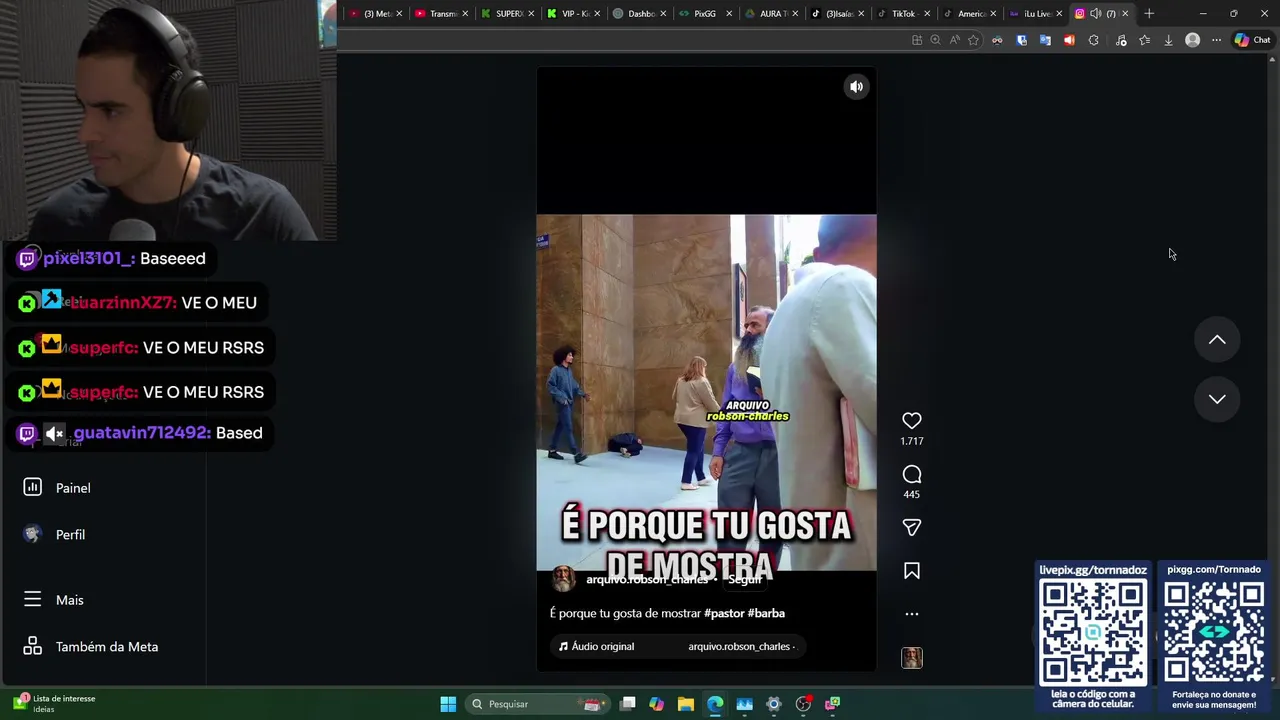Go to previous reel up chevron
1280x720 pixels.
pyautogui.click(x=1217, y=340)
